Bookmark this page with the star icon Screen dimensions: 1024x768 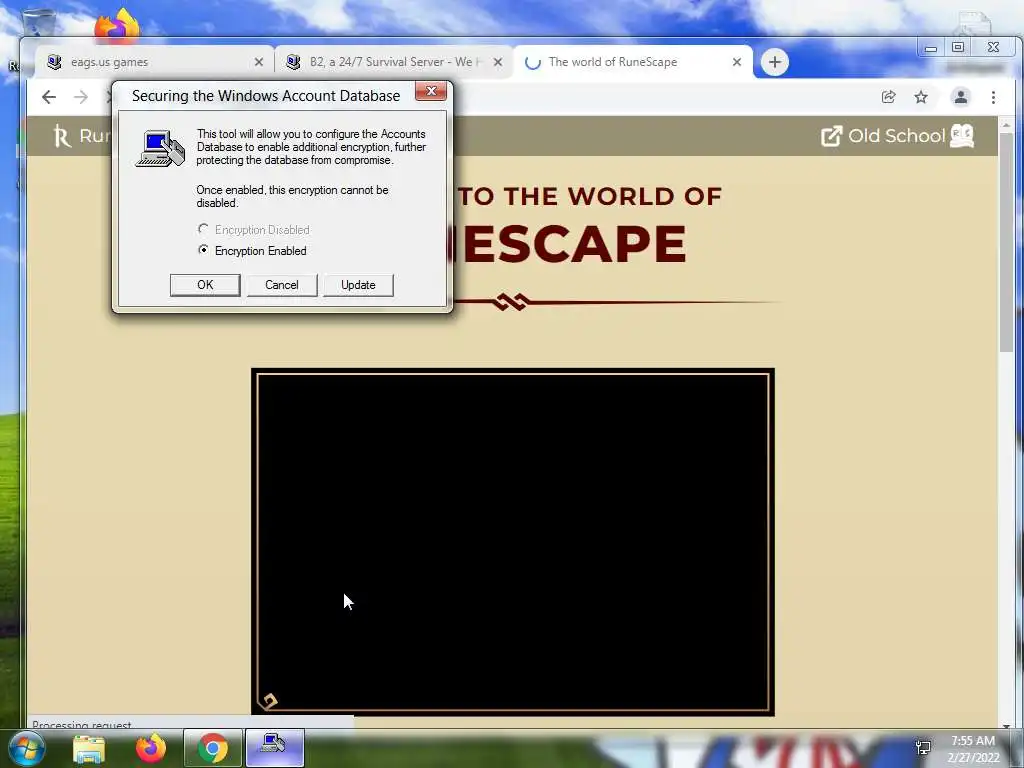pyautogui.click(x=921, y=97)
